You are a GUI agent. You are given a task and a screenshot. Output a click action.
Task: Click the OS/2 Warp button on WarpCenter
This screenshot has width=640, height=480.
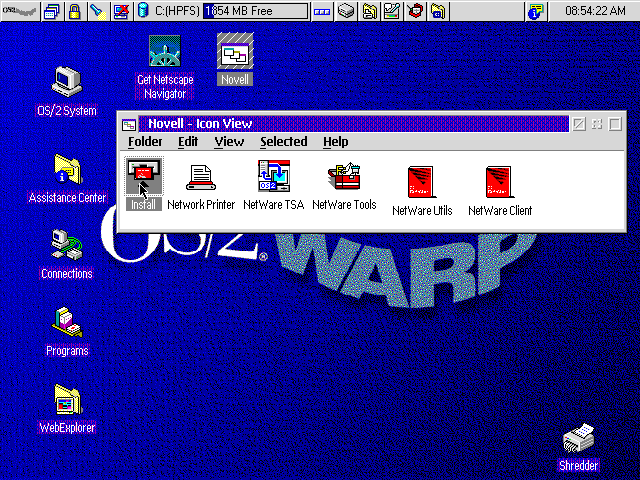coord(20,11)
